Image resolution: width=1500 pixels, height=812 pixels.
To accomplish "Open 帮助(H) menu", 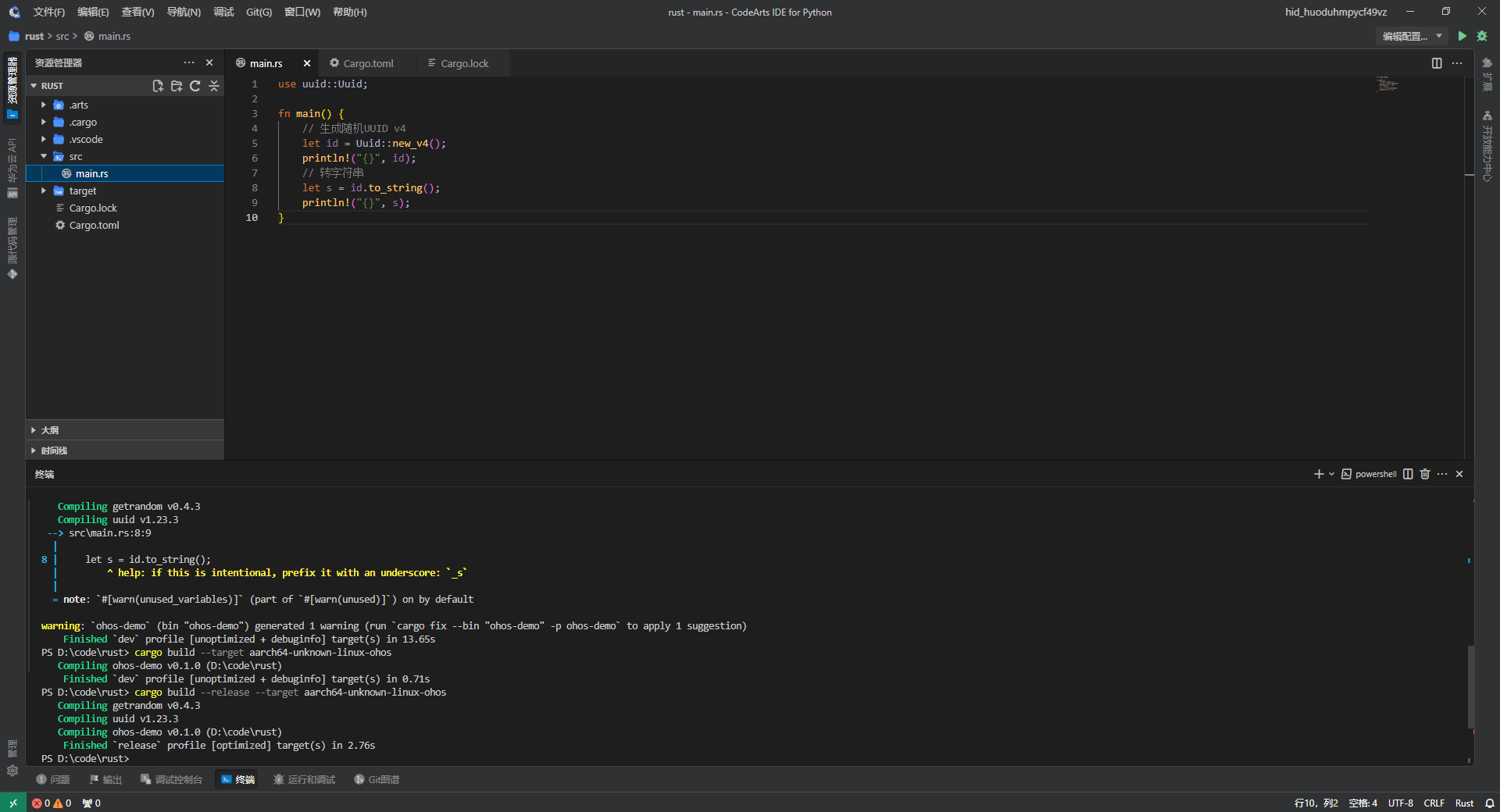I will [x=349, y=12].
